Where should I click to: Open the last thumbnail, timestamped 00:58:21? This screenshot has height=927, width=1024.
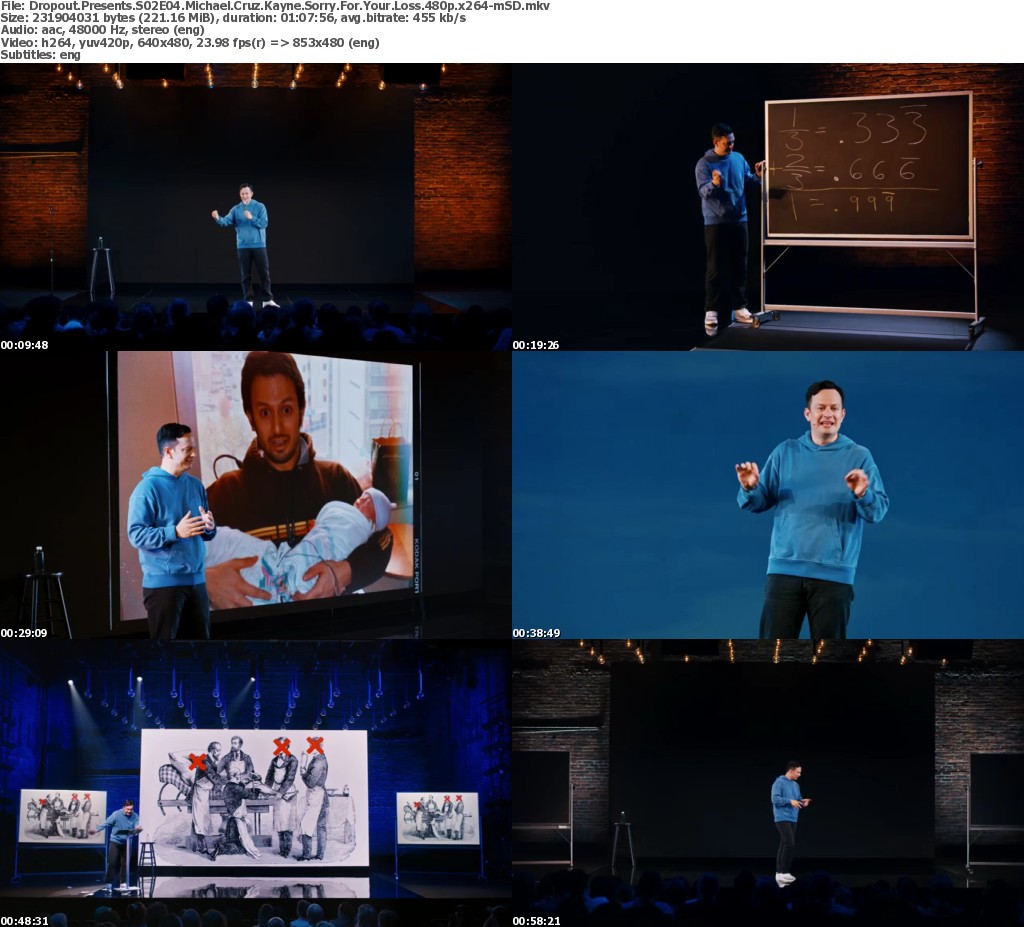tap(768, 783)
